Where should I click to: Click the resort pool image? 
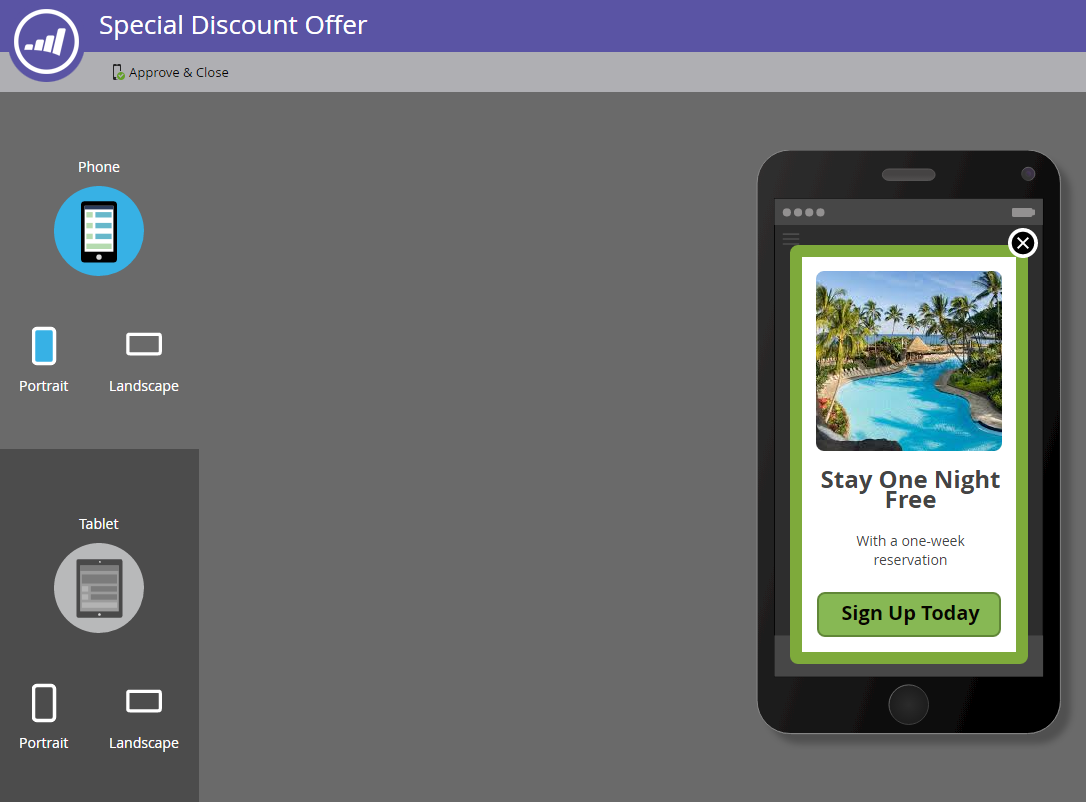pos(909,361)
